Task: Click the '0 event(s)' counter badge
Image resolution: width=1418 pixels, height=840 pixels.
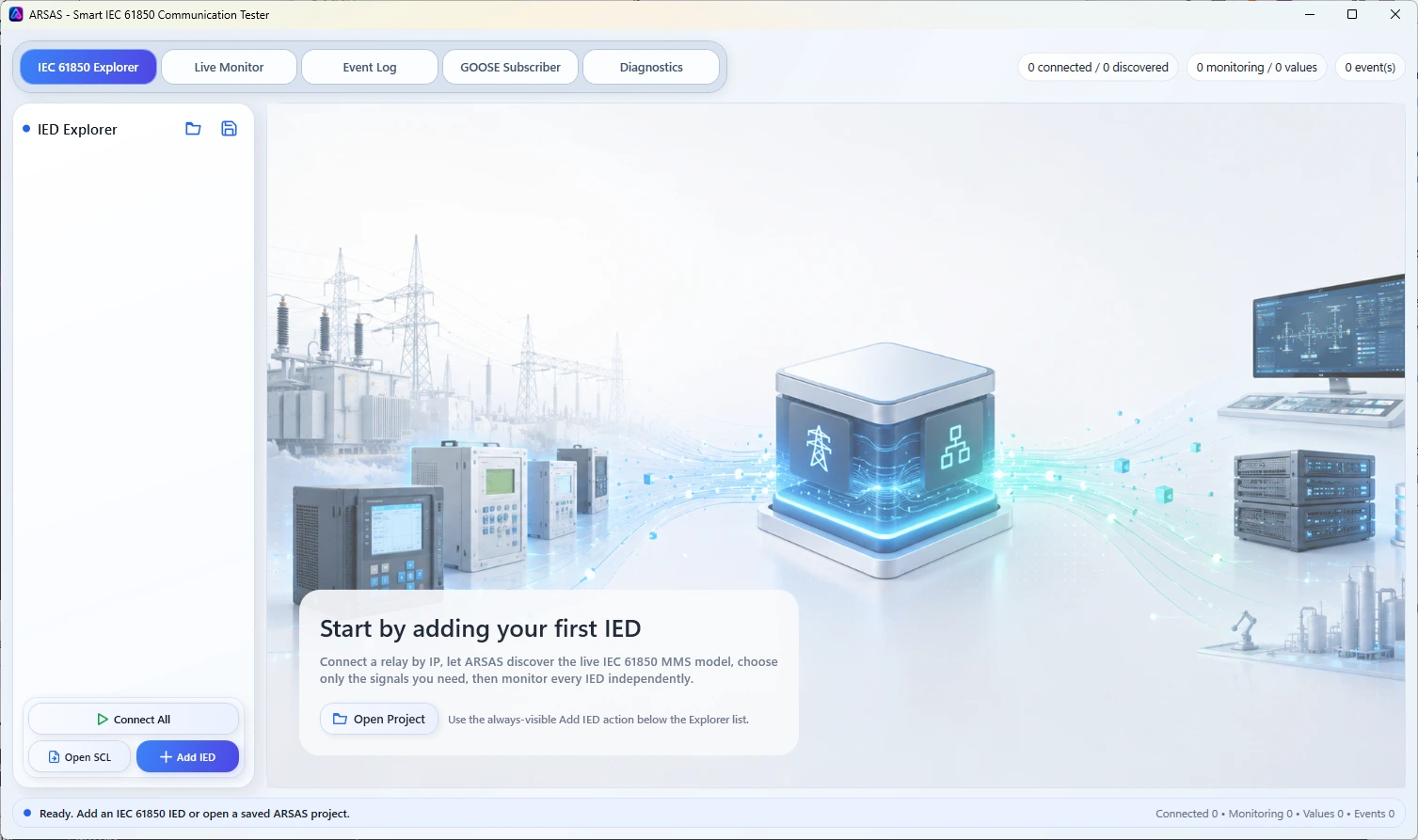Action: pos(1370,67)
